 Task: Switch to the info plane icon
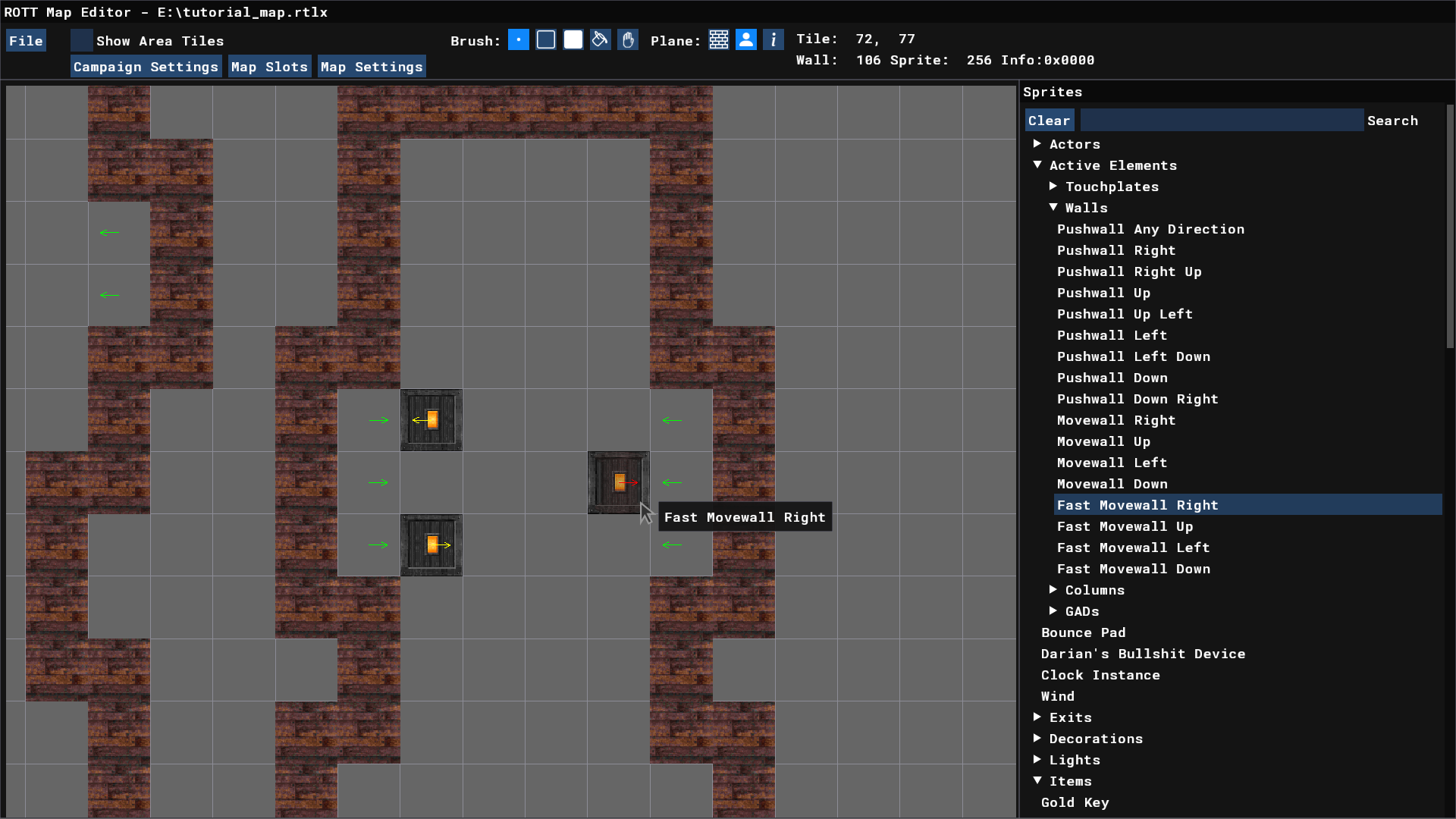pos(773,40)
